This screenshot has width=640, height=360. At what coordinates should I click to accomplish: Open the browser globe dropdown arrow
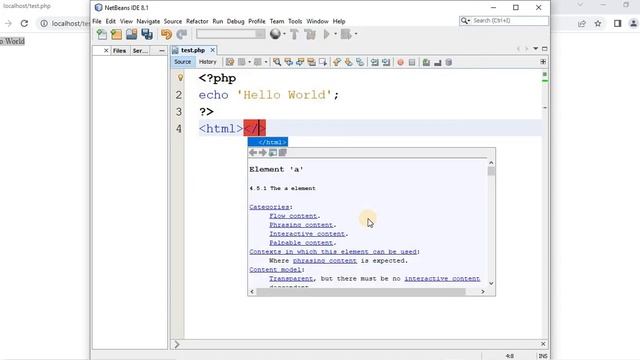point(284,34)
